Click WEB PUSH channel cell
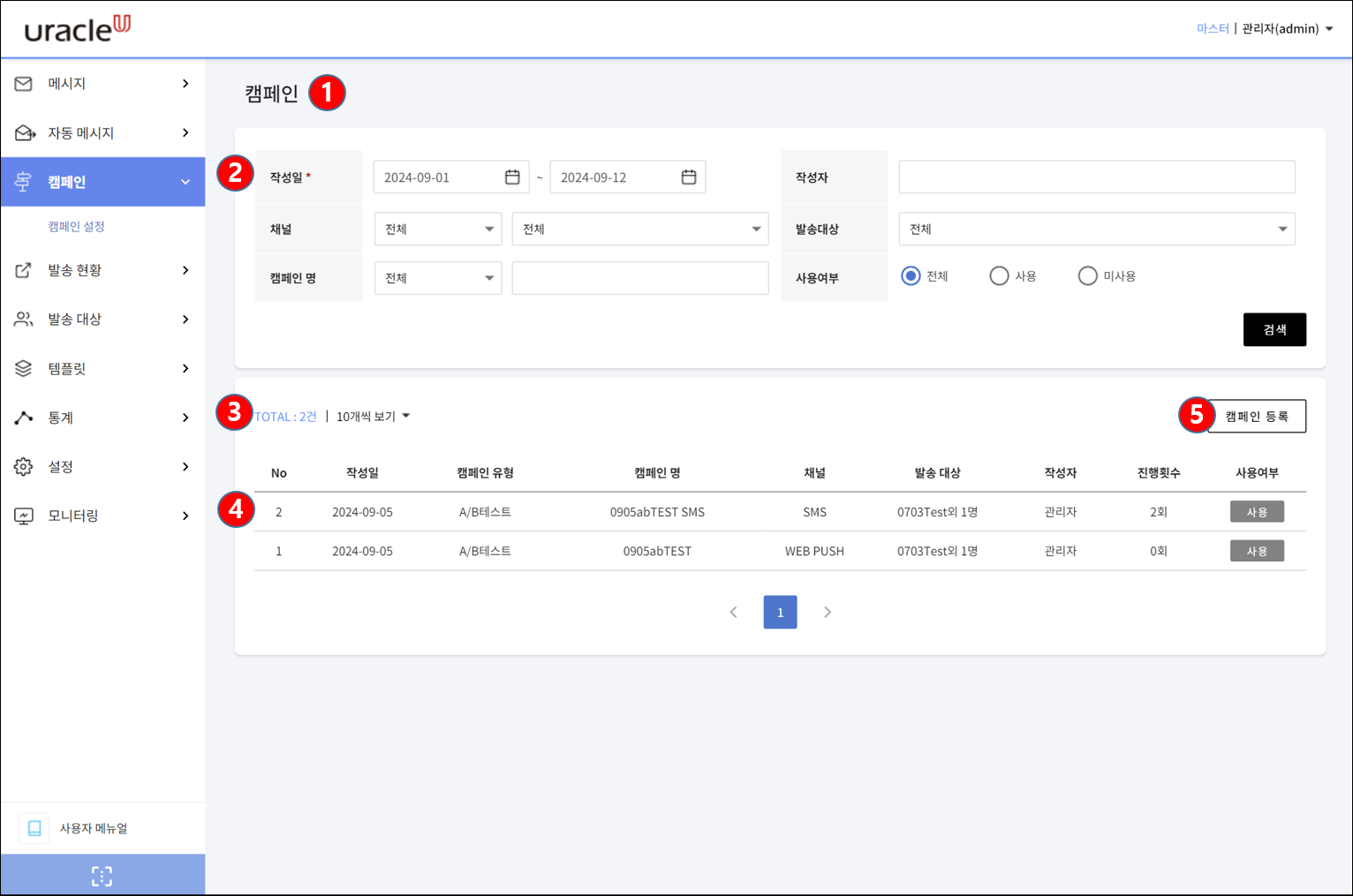The width and height of the screenshot is (1353, 896). (814, 551)
